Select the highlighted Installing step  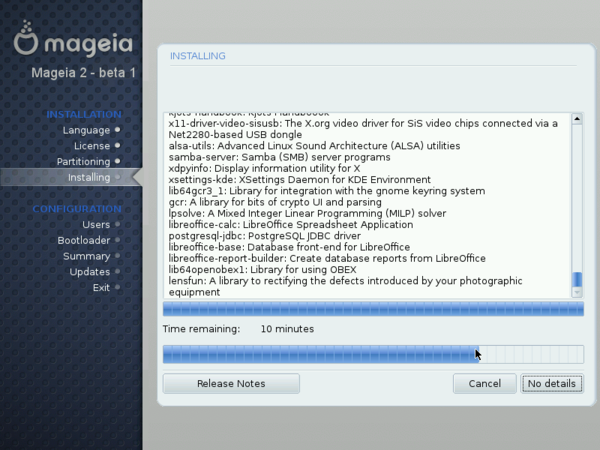pos(89,177)
